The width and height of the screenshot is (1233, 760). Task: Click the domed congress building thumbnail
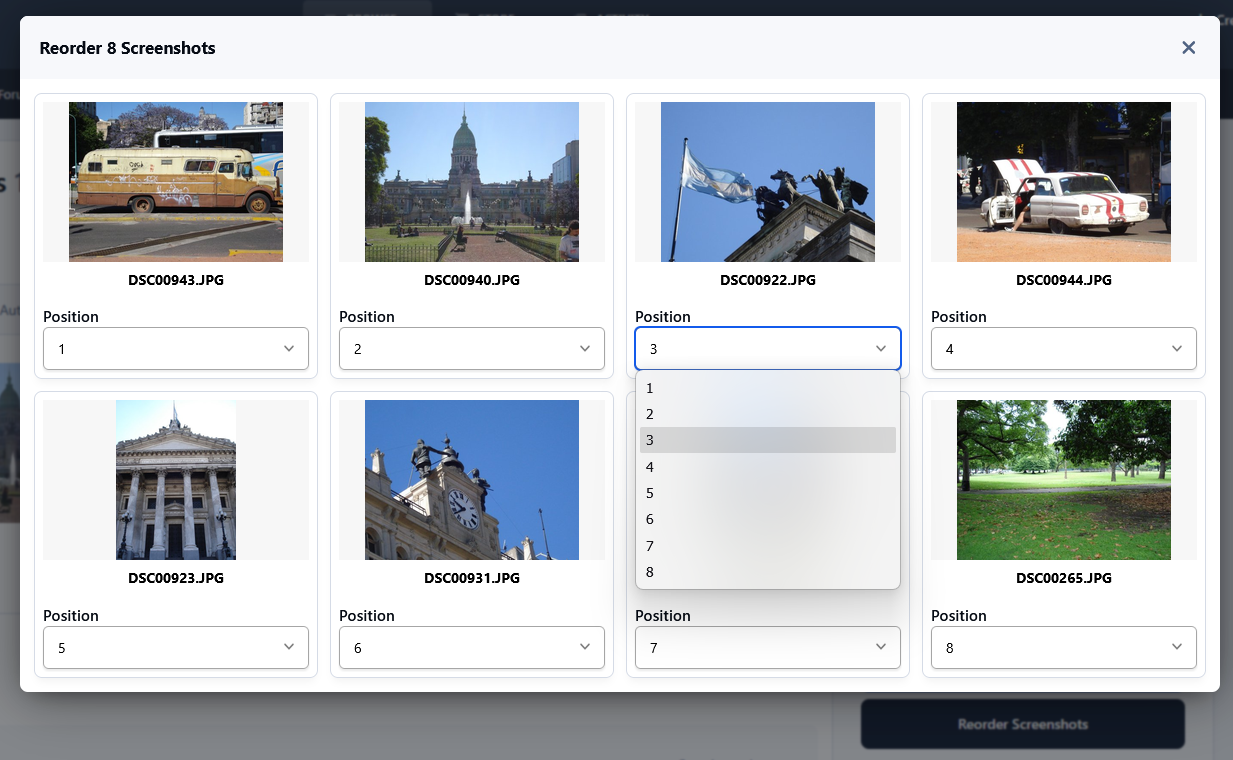pos(472,182)
